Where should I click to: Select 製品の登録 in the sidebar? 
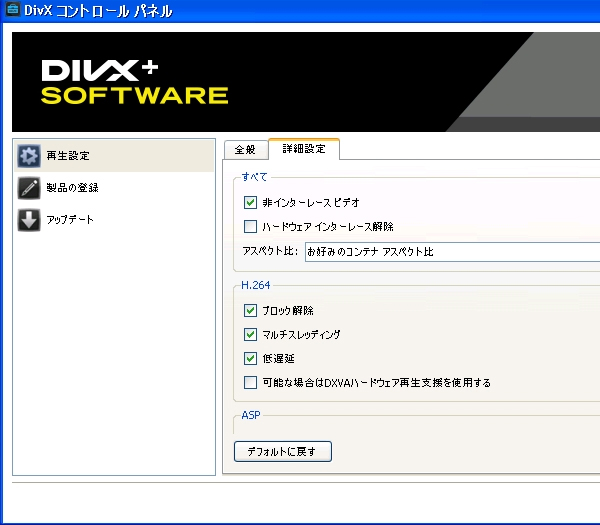coord(114,188)
